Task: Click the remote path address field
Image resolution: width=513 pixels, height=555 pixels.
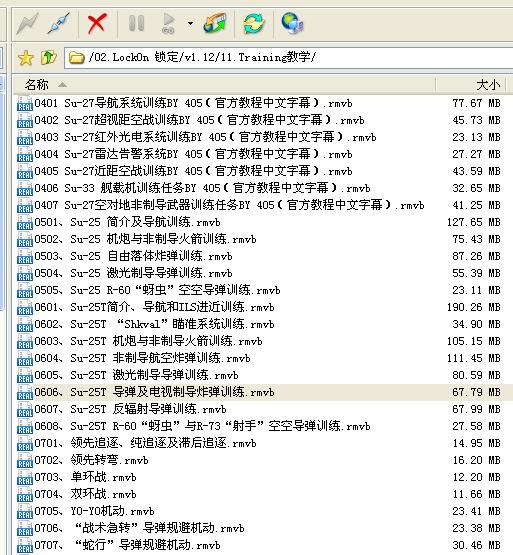Action: tap(289, 57)
